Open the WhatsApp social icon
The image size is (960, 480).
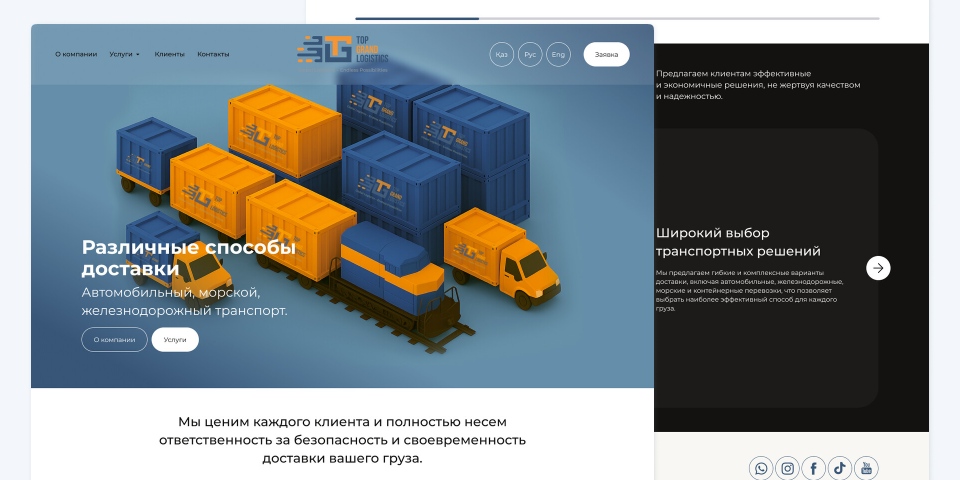[x=761, y=469]
